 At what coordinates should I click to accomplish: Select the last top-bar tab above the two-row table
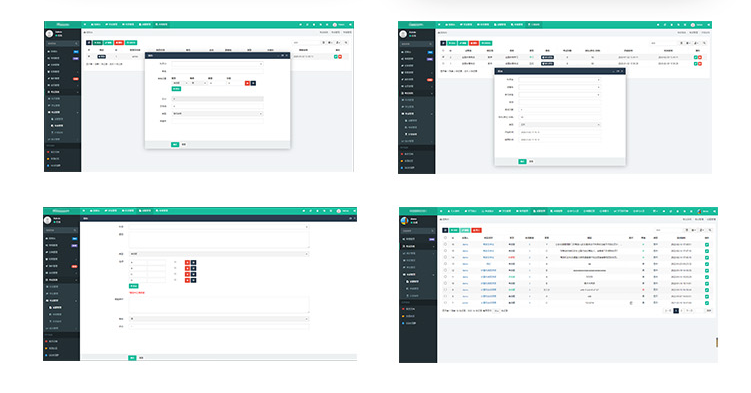coord(534,24)
